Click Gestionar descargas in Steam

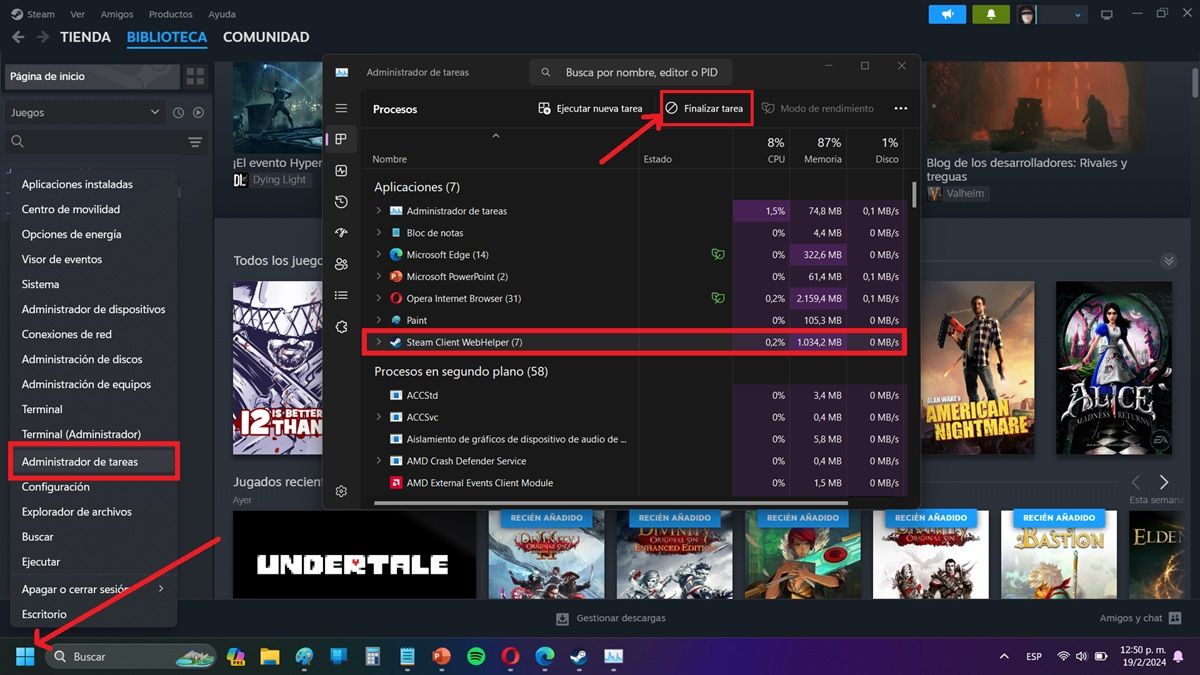pyautogui.click(x=610, y=618)
